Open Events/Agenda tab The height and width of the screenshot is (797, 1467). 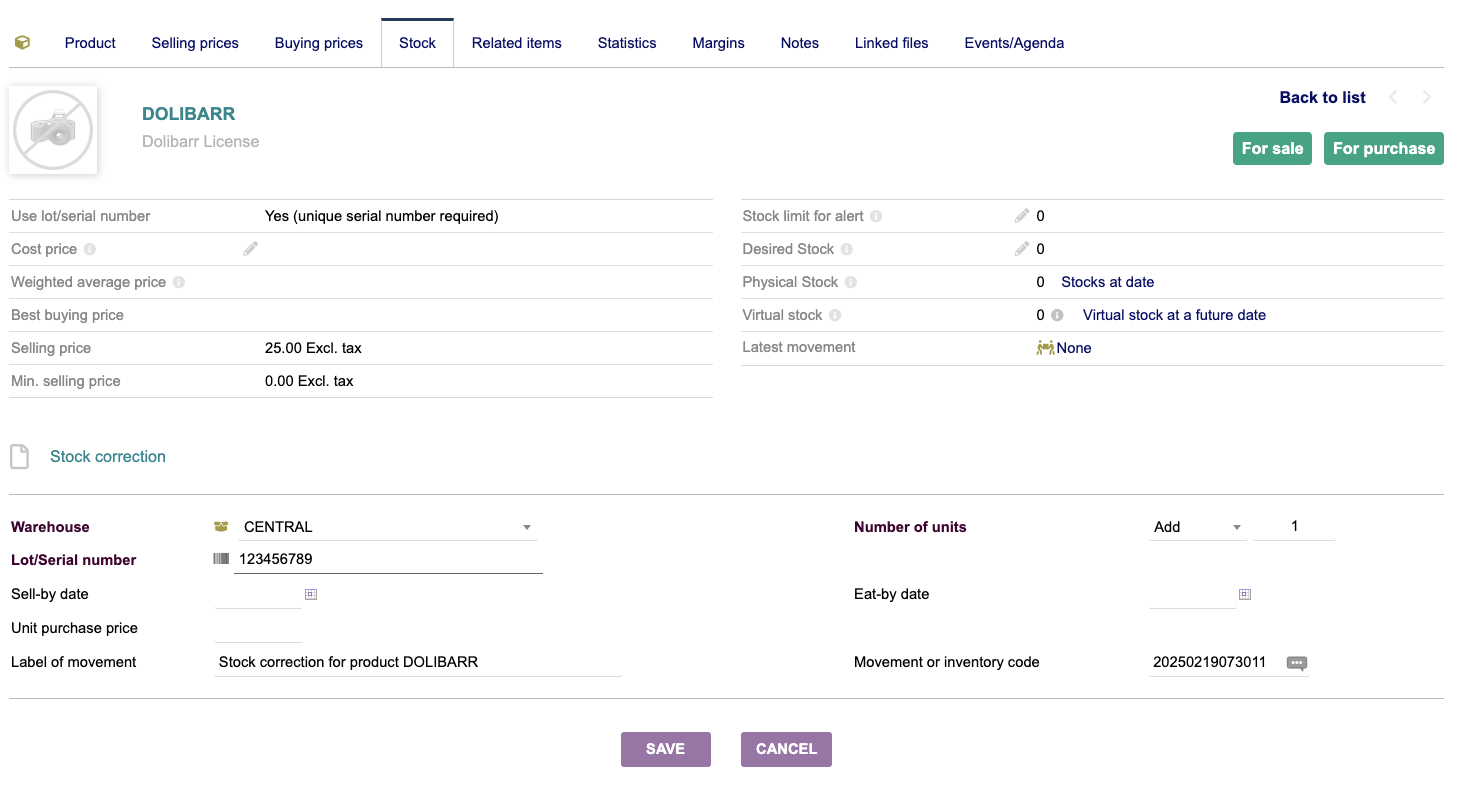1014,43
